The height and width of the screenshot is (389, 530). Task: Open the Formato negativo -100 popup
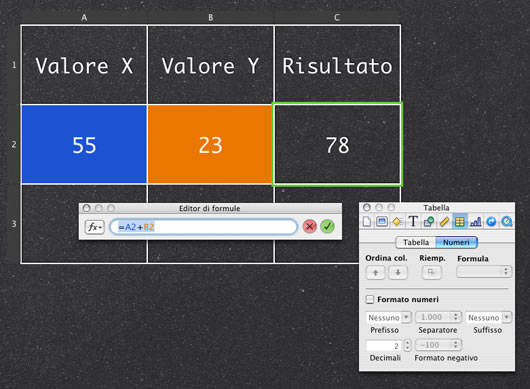(x=438, y=345)
